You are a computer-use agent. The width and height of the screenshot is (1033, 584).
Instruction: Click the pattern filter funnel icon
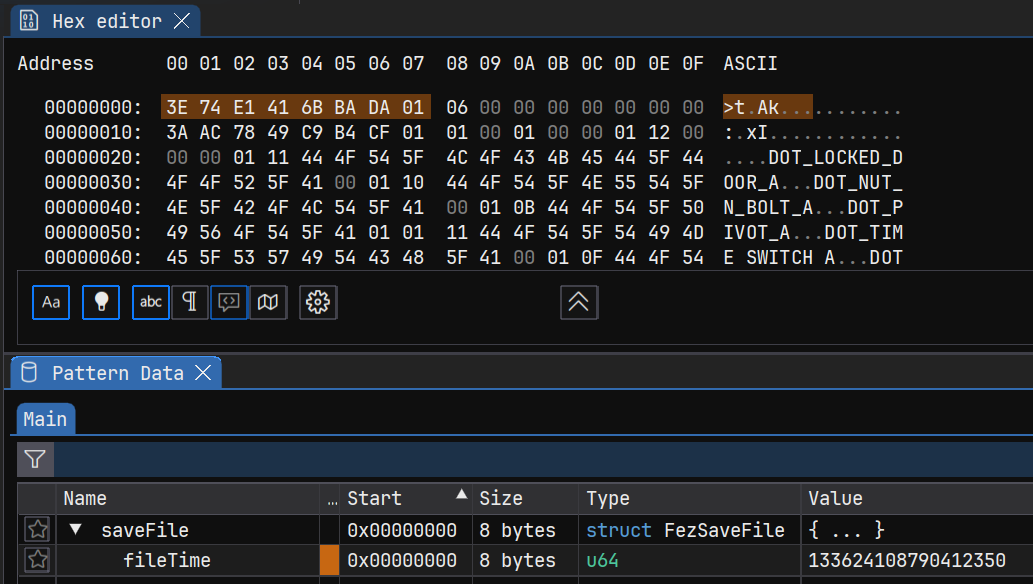coord(35,459)
